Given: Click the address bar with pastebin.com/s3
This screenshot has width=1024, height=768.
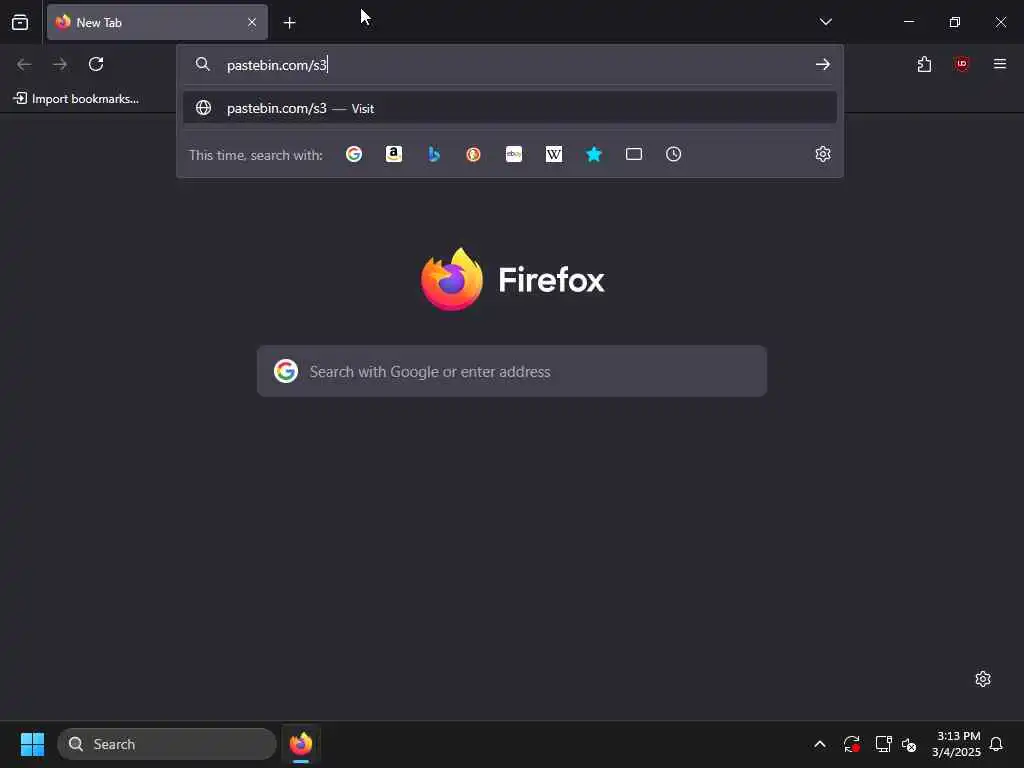Looking at the screenshot, I should pos(509,65).
